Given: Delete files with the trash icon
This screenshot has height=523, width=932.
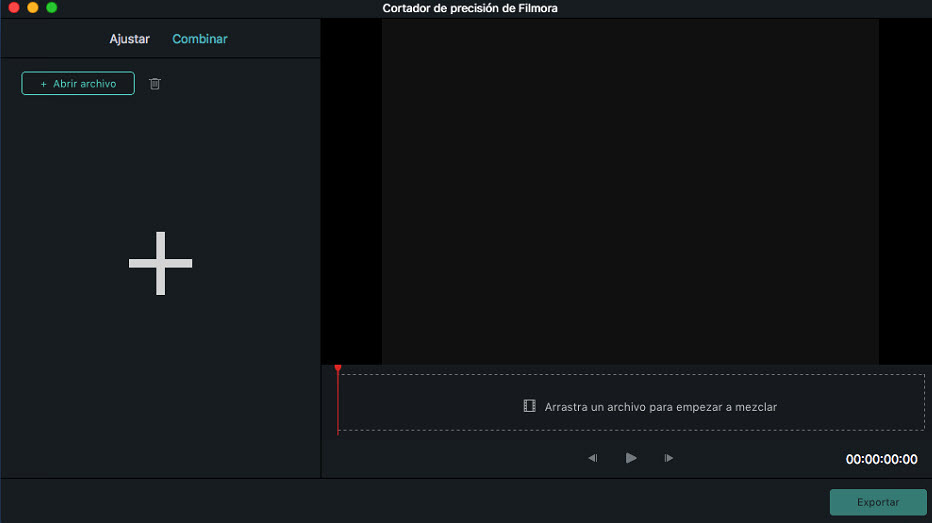Looking at the screenshot, I should (x=155, y=84).
